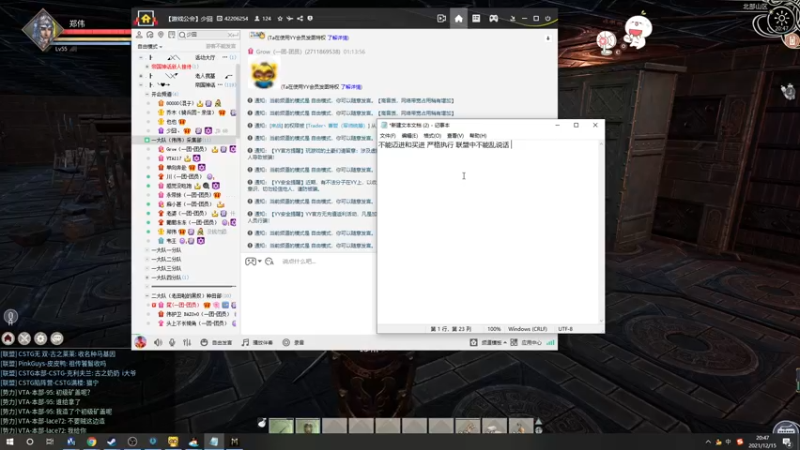Select the 一大队一分队 channel

click(x=166, y=250)
